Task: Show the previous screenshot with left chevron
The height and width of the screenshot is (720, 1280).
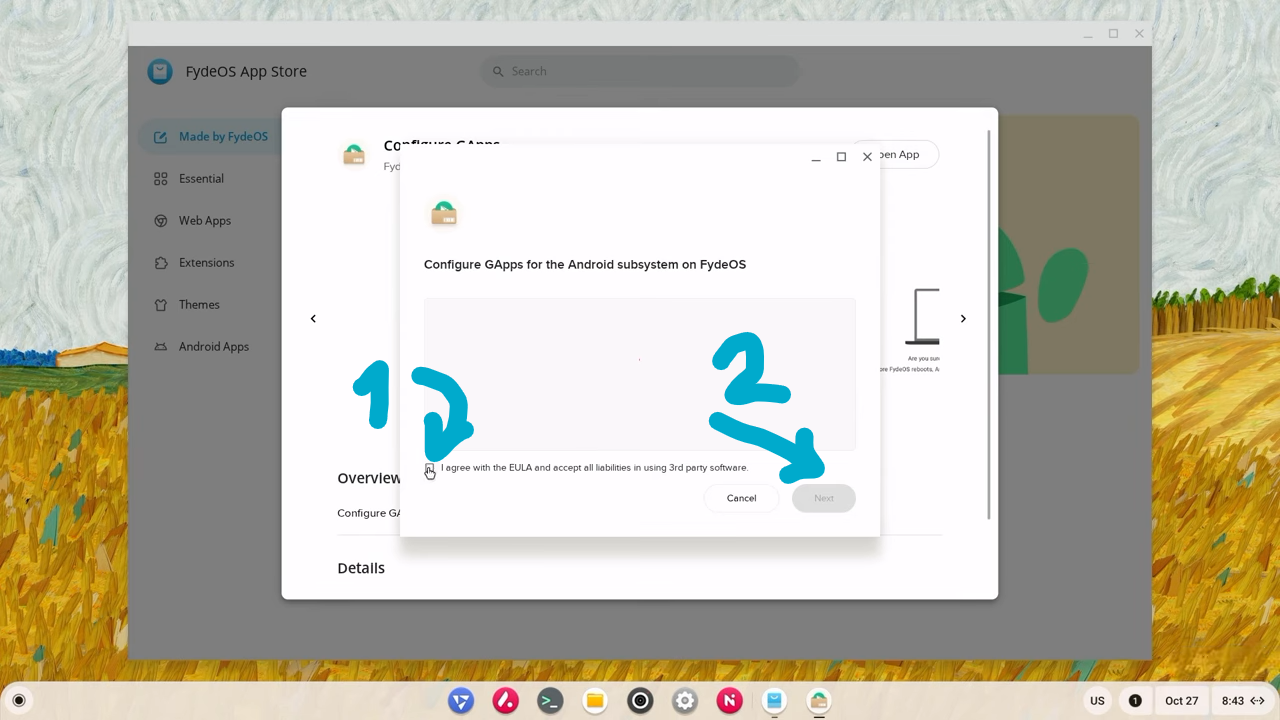Action: click(x=313, y=319)
